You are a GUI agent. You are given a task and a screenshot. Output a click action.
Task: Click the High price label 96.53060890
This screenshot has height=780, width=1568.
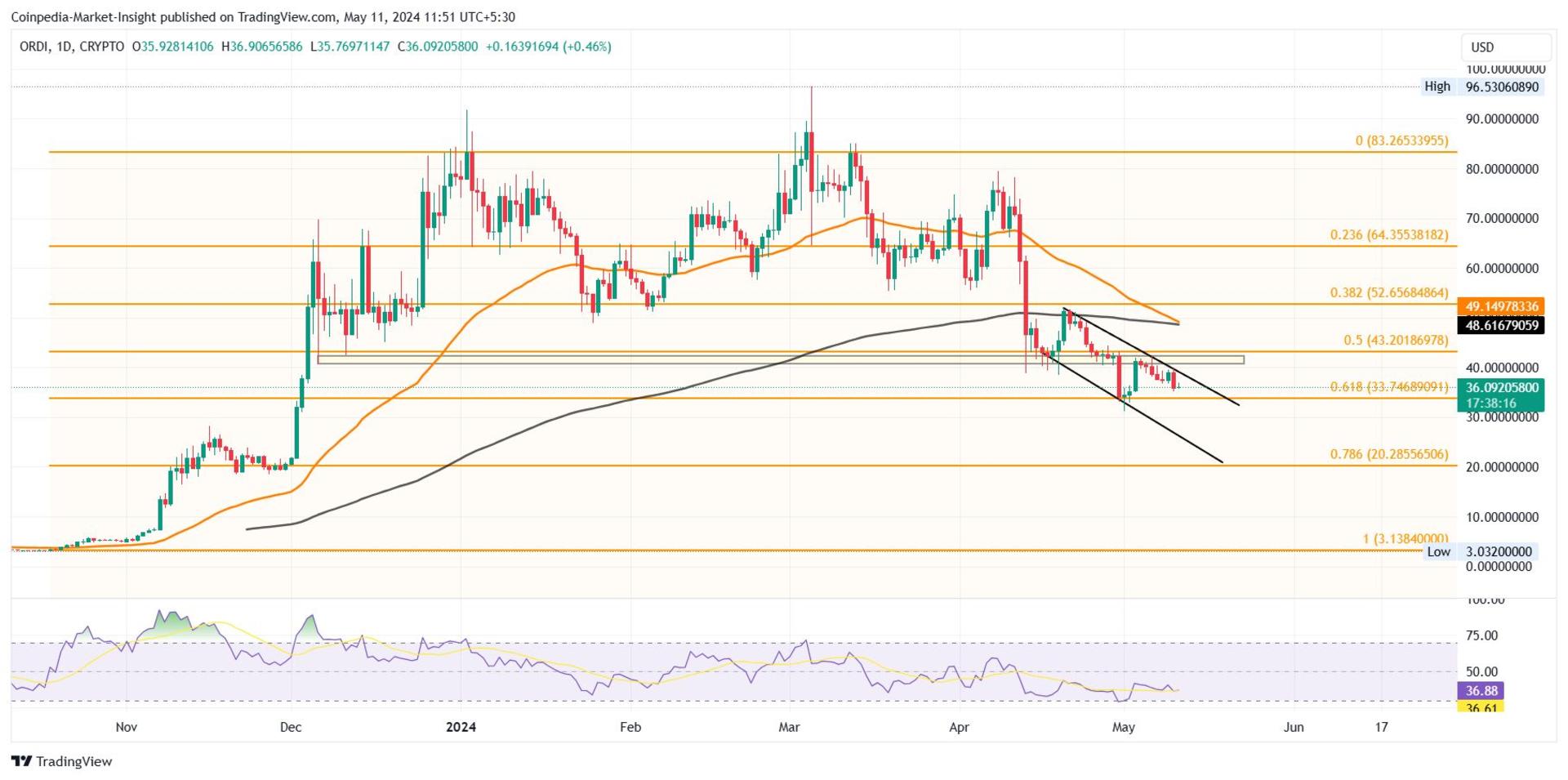coord(1502,87)
